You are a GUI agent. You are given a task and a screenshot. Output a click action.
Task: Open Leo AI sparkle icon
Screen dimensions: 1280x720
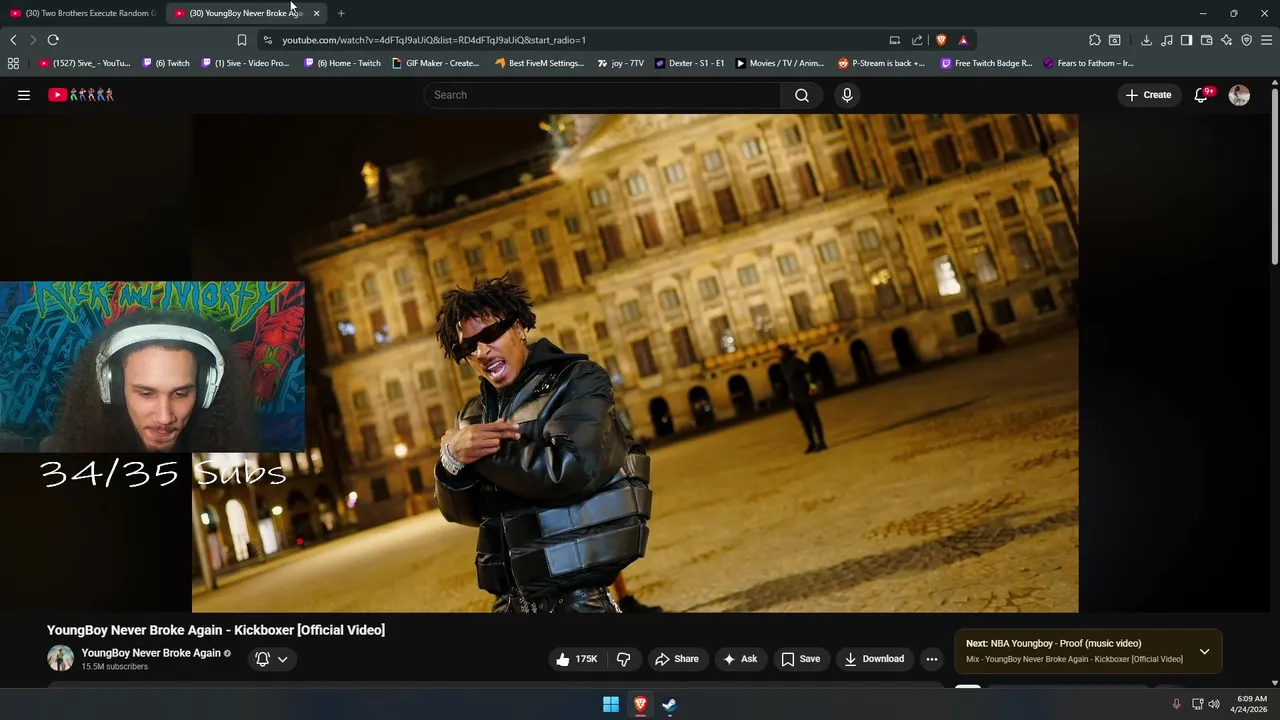[1226, 40]
